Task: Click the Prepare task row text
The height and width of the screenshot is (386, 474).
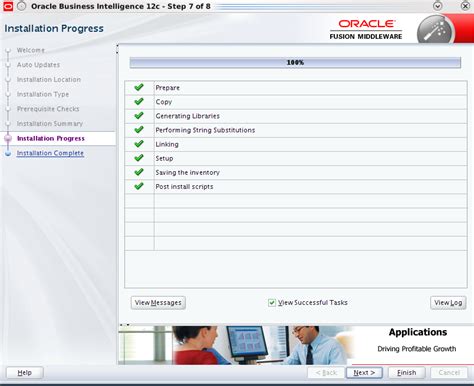Action: click(x=168, y=88)
